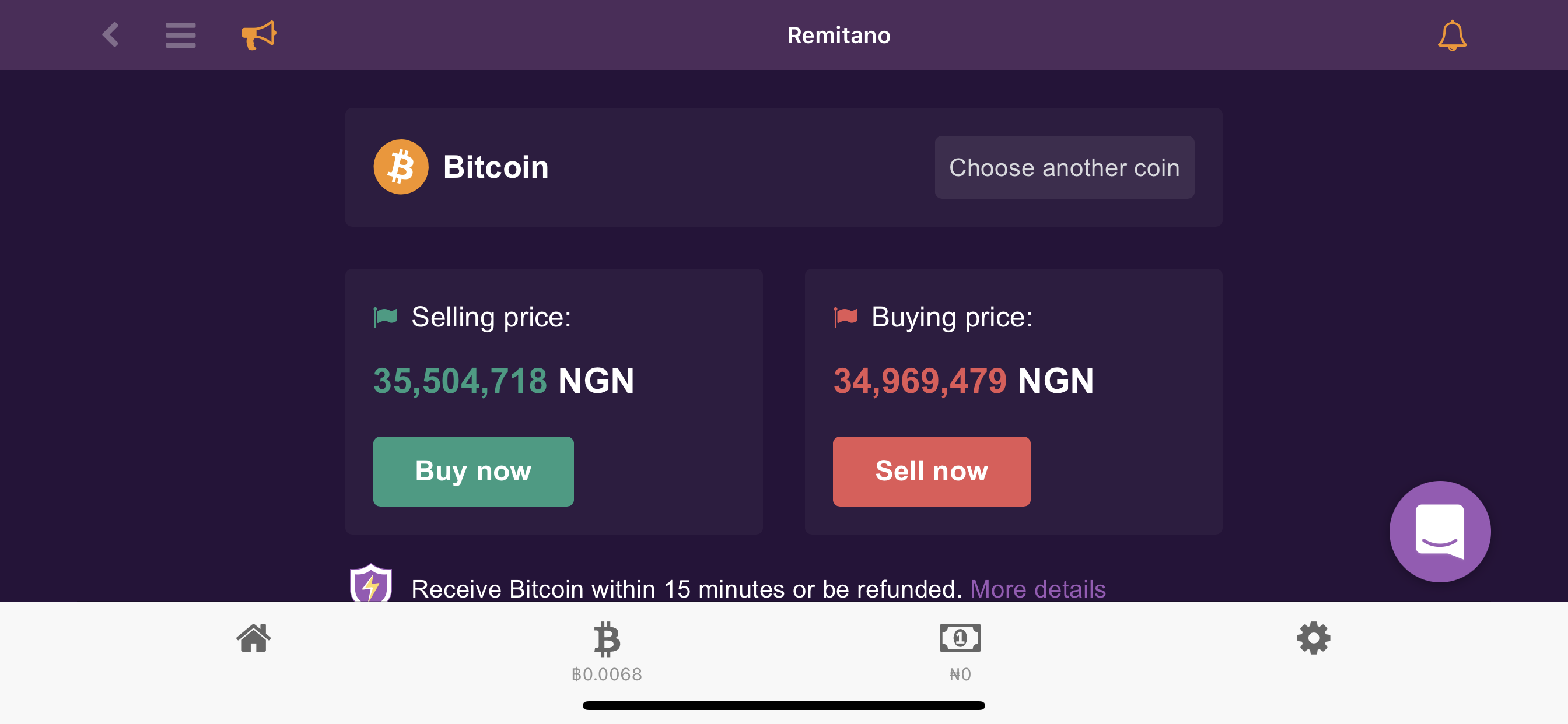
Task: Open settings via the gear icon
Action: point(1314,639)
